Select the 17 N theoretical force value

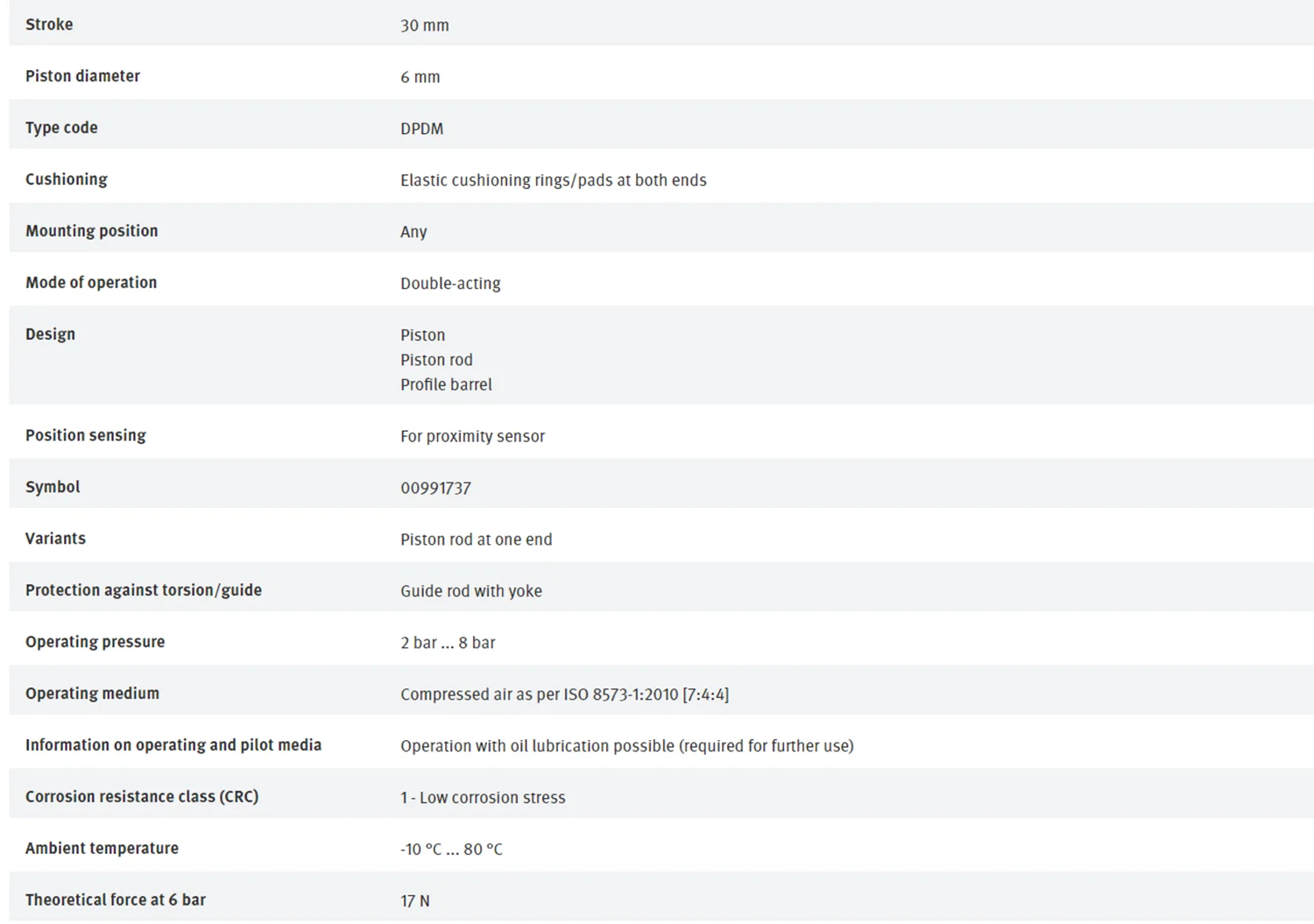[x=415, y=901]
